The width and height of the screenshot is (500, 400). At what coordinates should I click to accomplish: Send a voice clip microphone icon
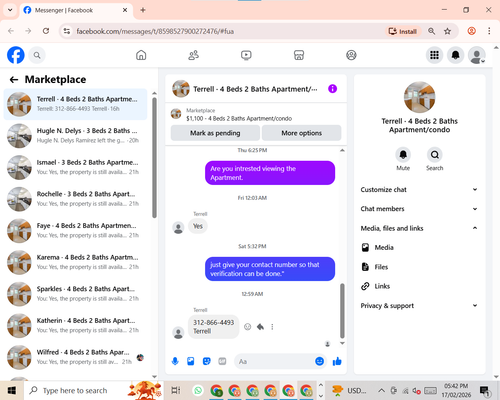point(175,361)
